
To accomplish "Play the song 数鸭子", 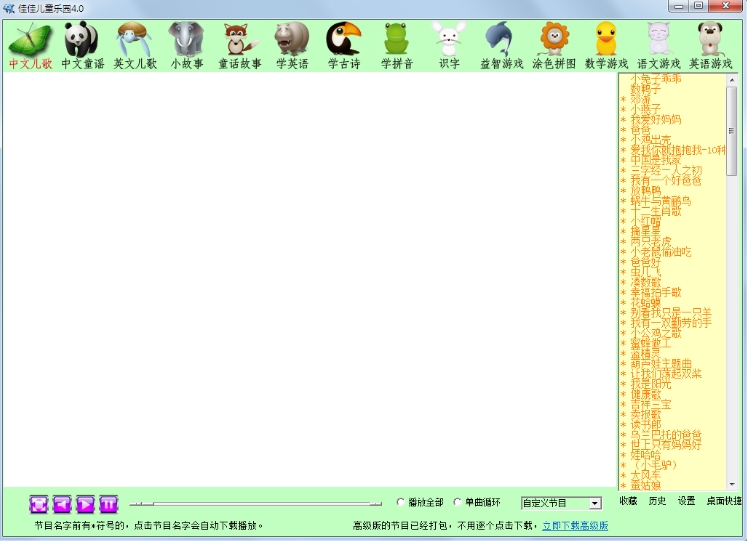I will click(x=646, y=89).
